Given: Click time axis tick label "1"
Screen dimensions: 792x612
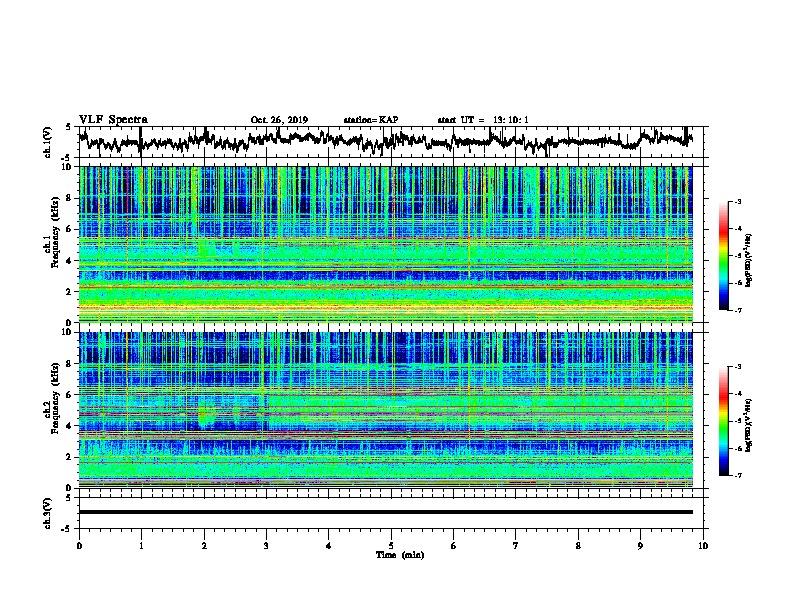Looking at the screenshot, I should (x=141, y=546).
